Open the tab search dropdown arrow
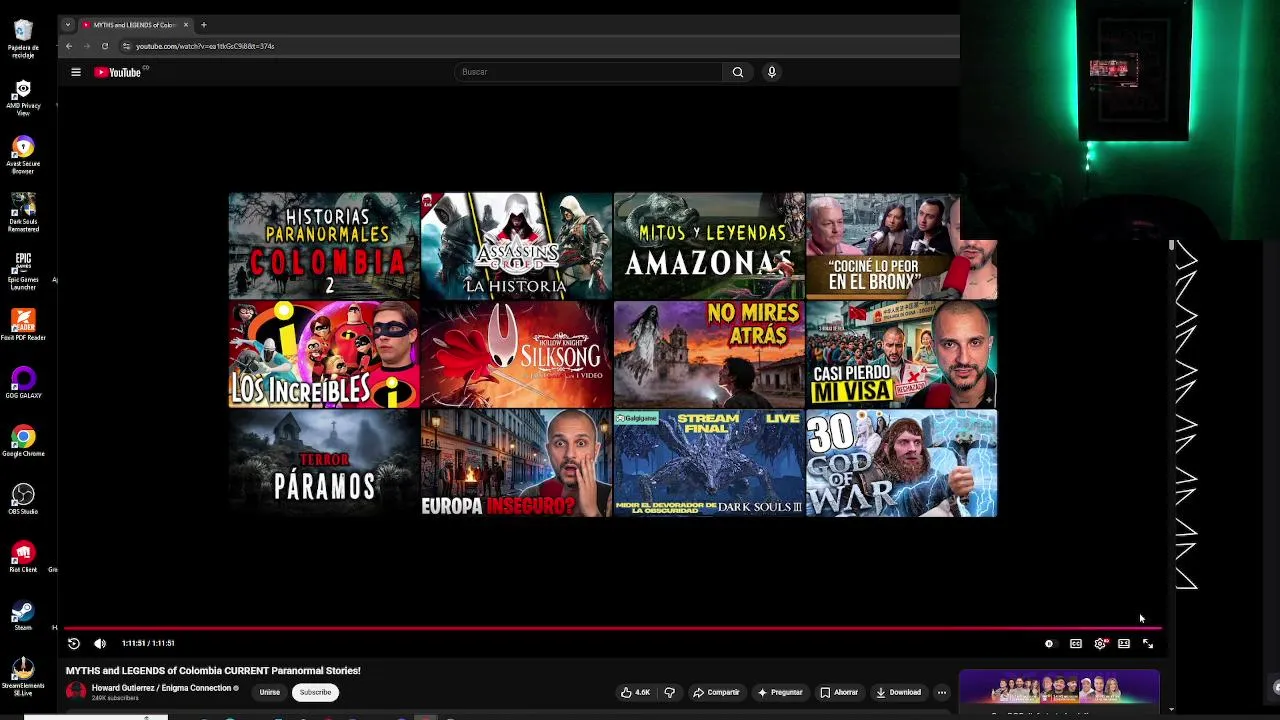The height and width of the screenshot is (720, 1280). (67, 24)
